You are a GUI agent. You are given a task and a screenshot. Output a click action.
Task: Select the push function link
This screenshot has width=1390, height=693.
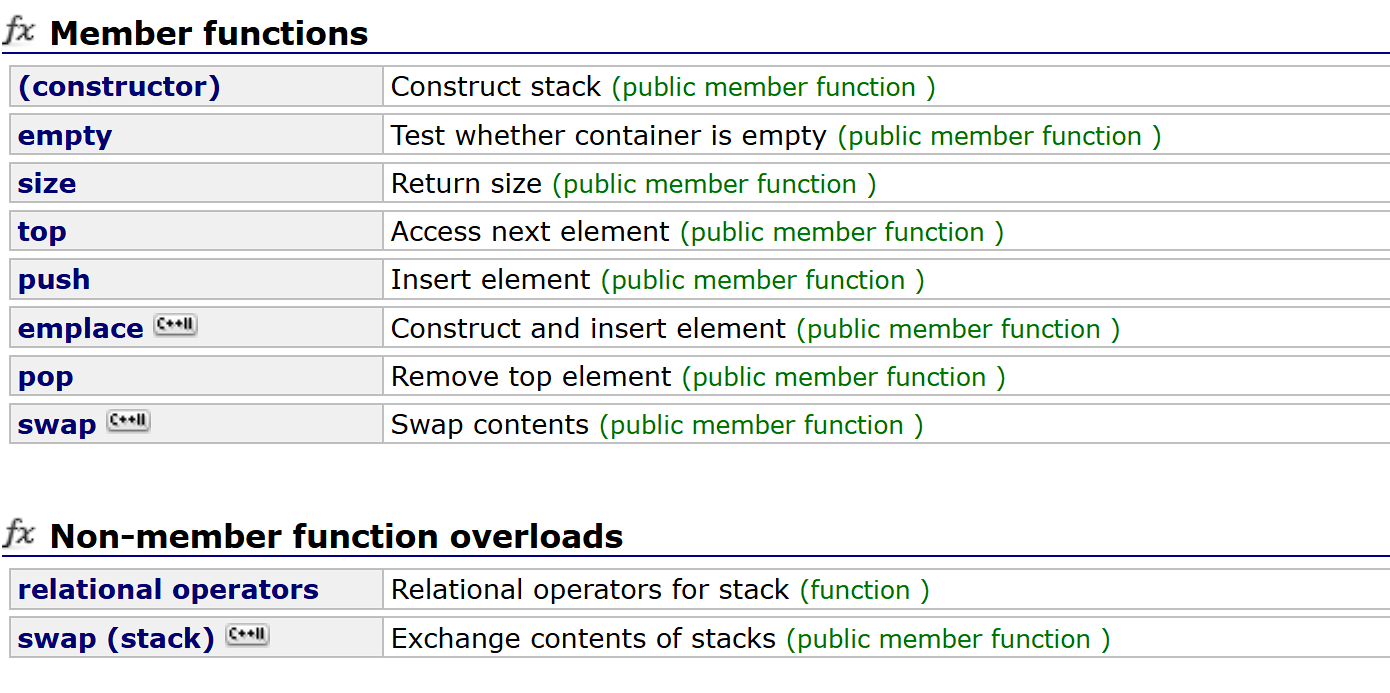point(54,280)
